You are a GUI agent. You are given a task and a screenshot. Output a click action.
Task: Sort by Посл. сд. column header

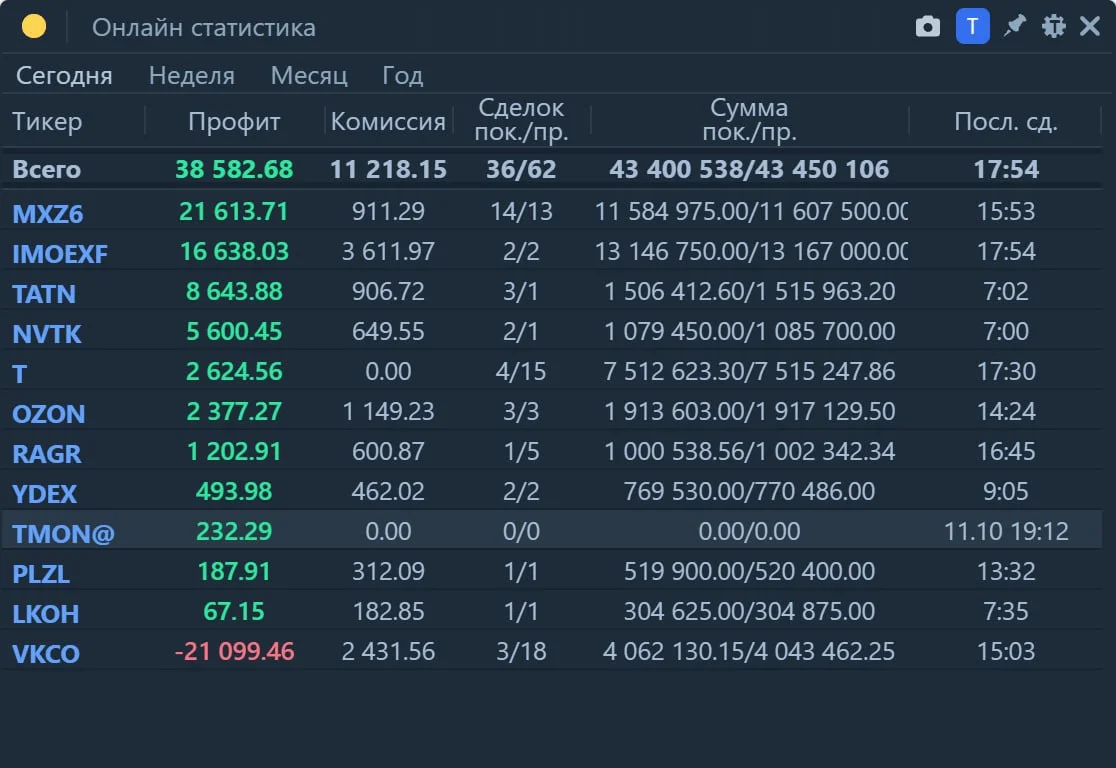click(1006, 121)
